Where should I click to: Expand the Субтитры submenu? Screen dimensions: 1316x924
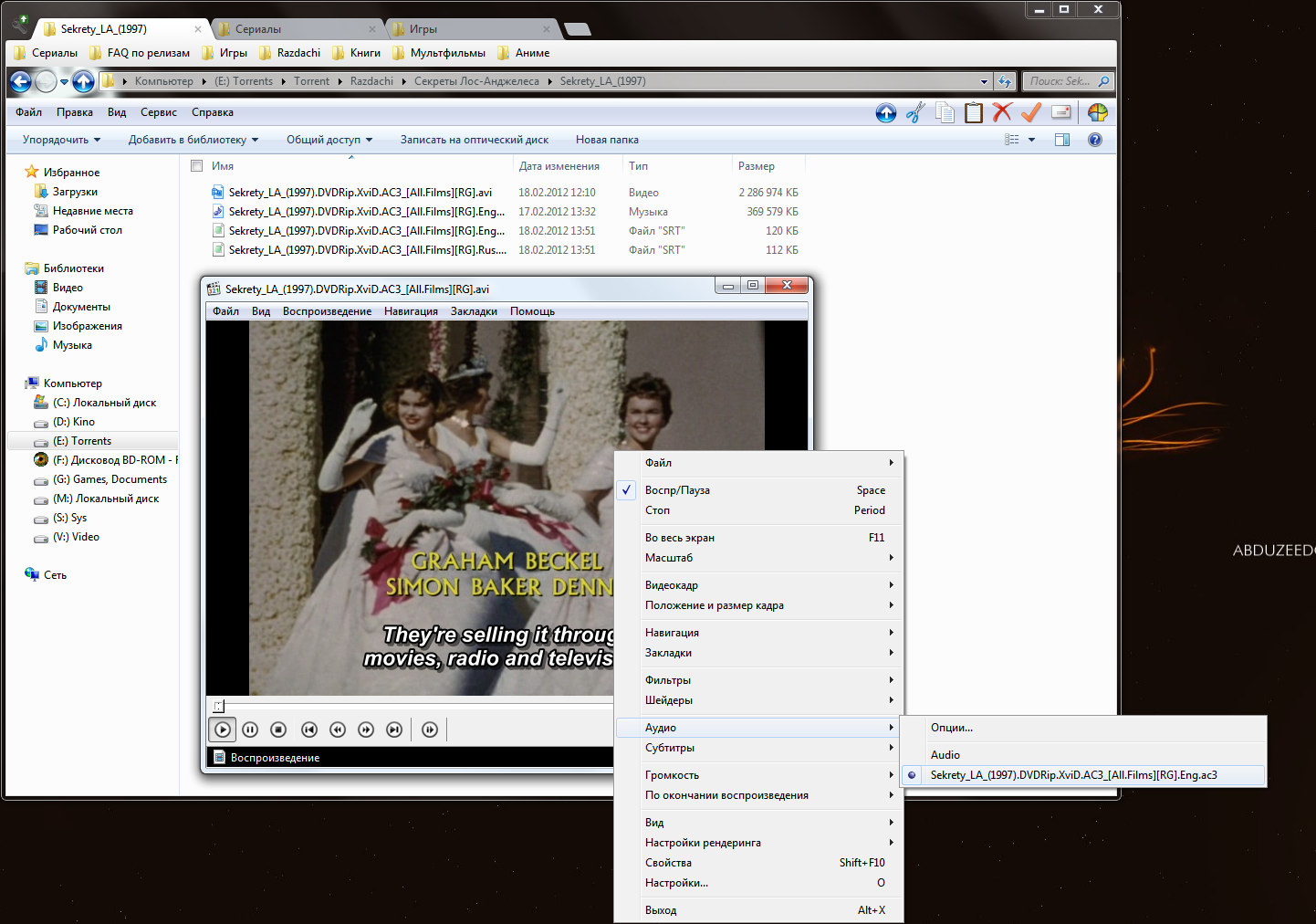pyautogui.click(x=759, y=748)
